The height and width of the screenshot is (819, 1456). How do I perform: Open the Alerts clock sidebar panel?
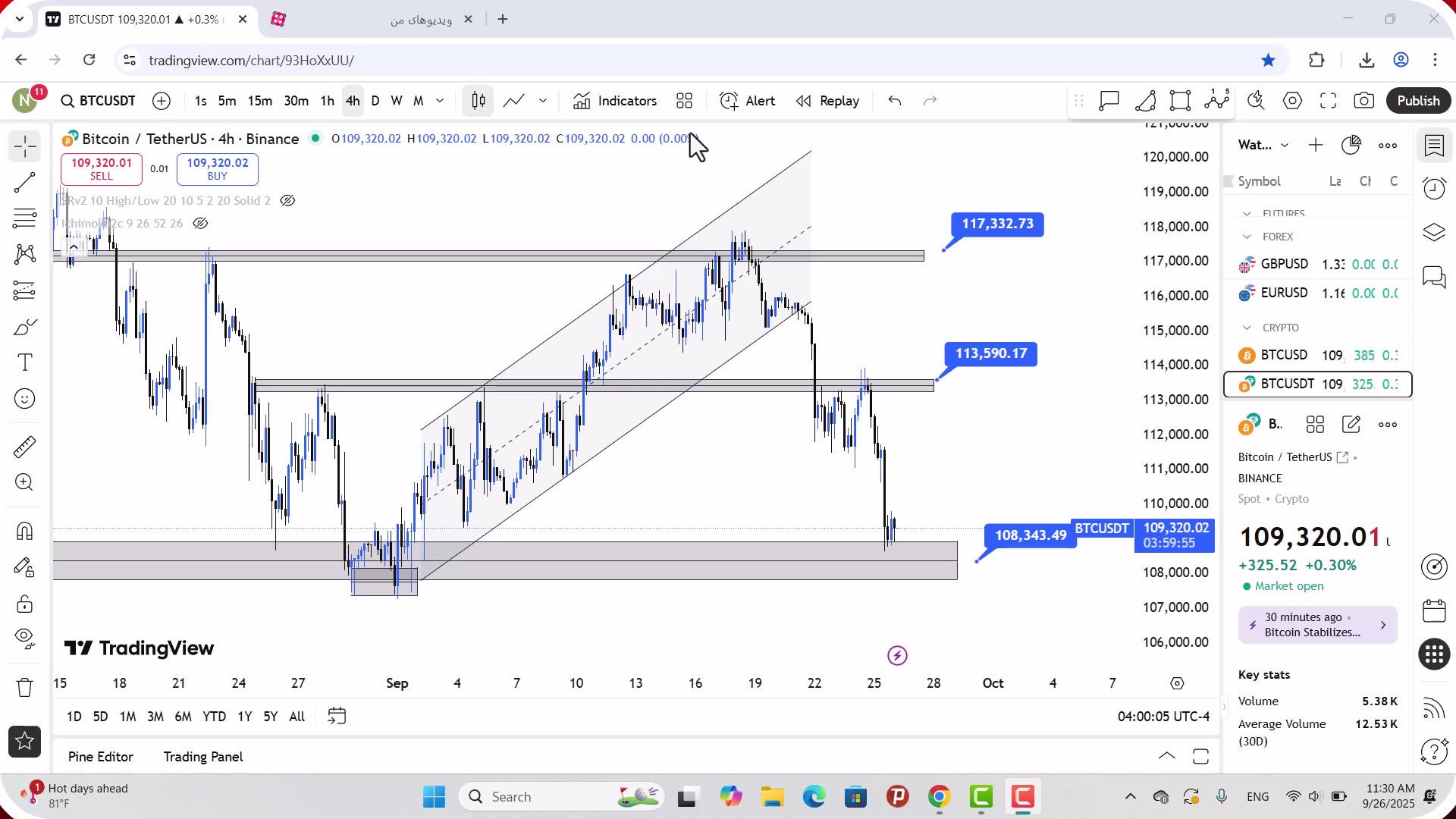coord(1434,189)
